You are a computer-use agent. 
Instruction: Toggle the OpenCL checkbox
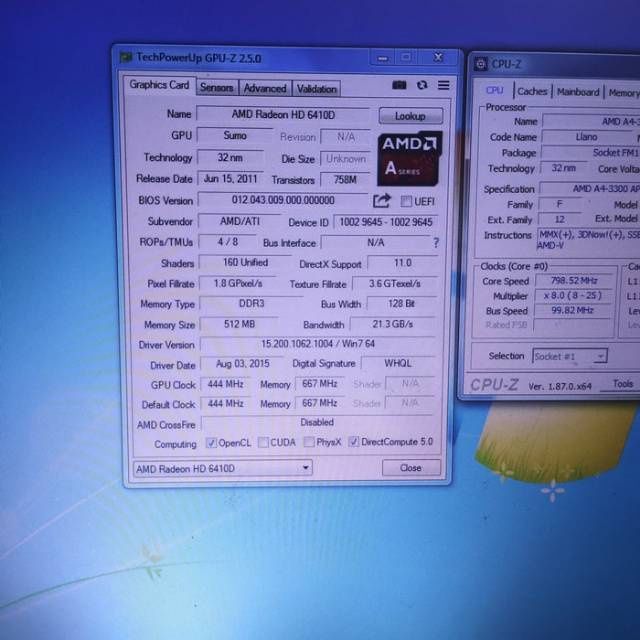tap(211, 443)
